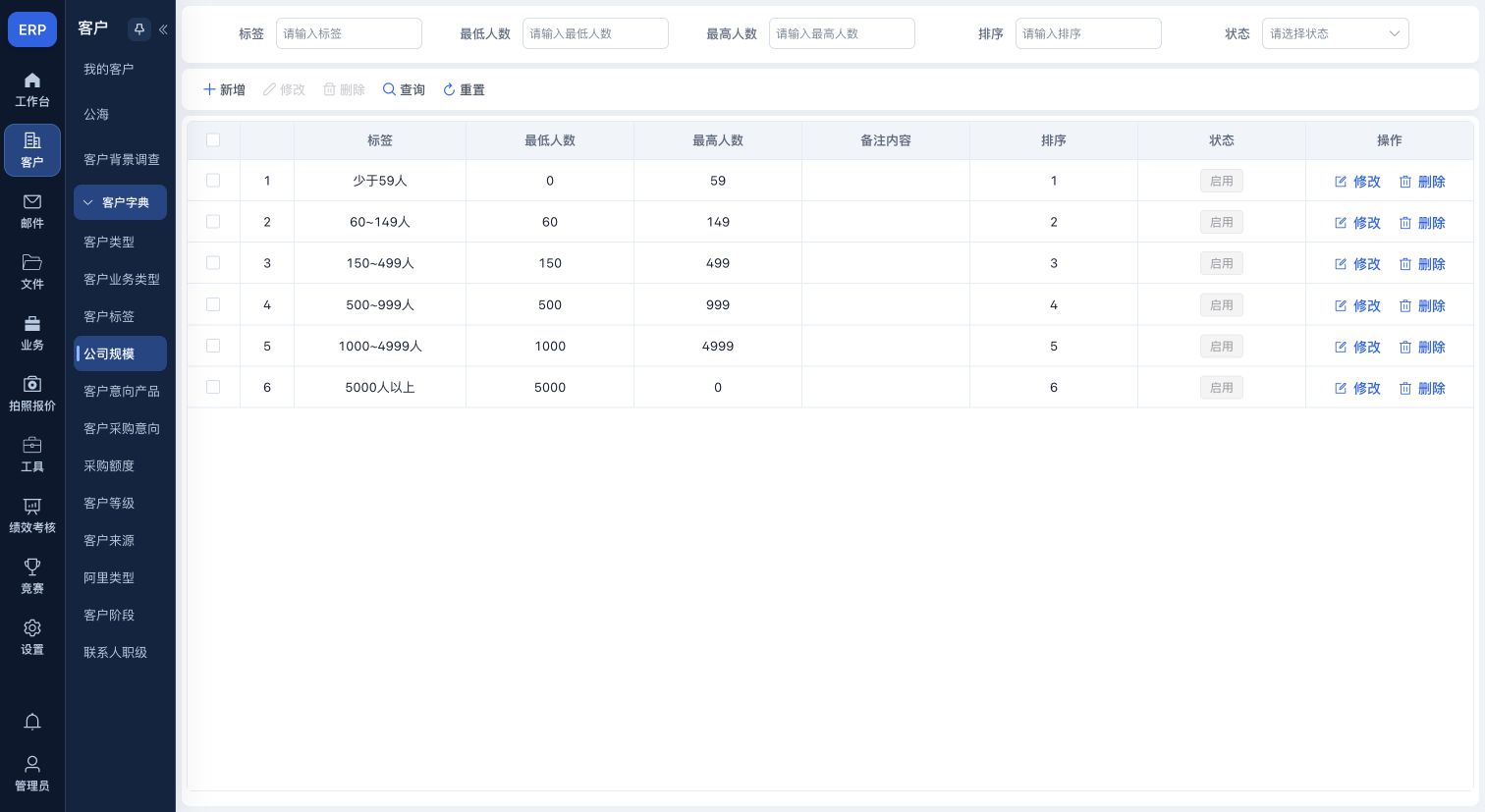
Task: Click the ERP logo
Action: 32,29
